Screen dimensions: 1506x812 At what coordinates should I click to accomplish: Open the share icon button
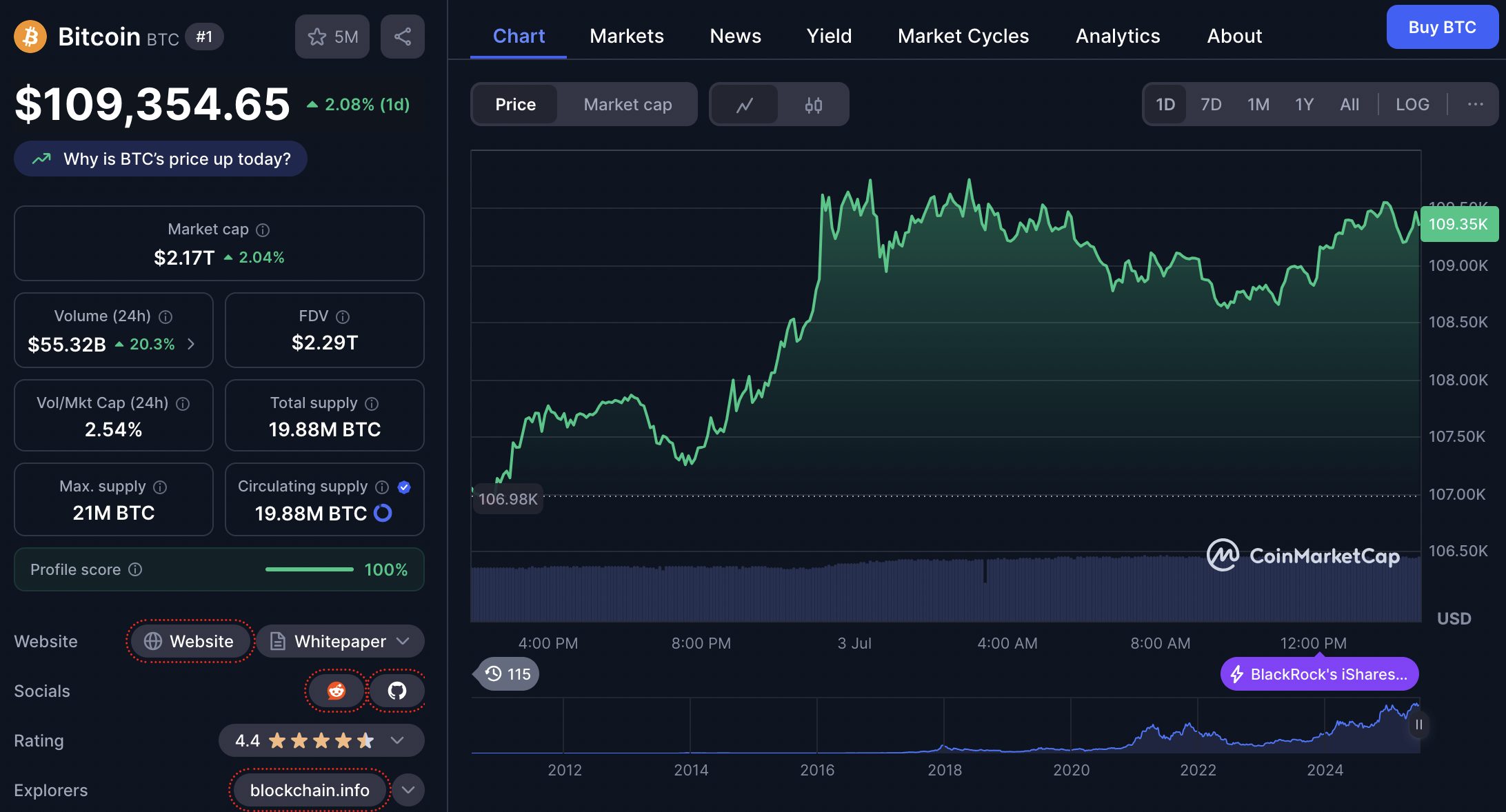click(403, 37)
